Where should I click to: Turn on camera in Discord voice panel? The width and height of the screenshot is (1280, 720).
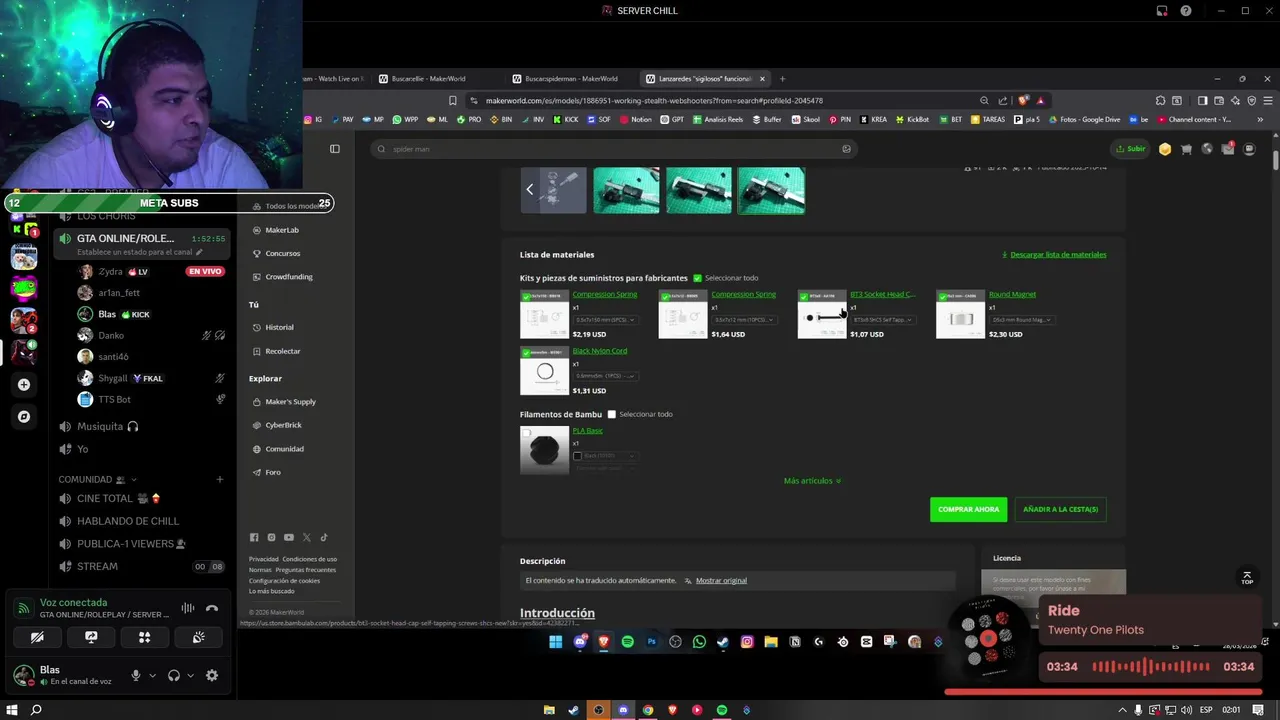pos(37,637)
